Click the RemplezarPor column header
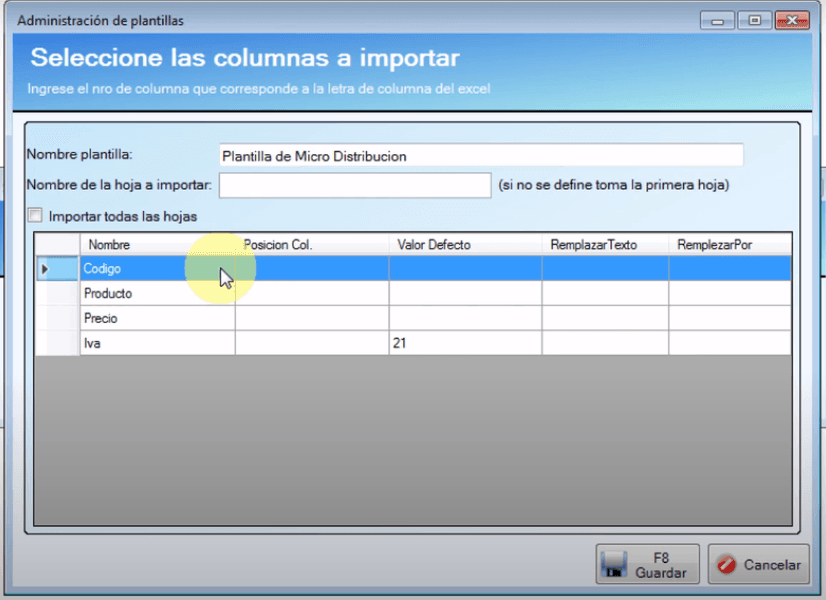This screenshot has height=600, width=826. click(x=730, y=245)
